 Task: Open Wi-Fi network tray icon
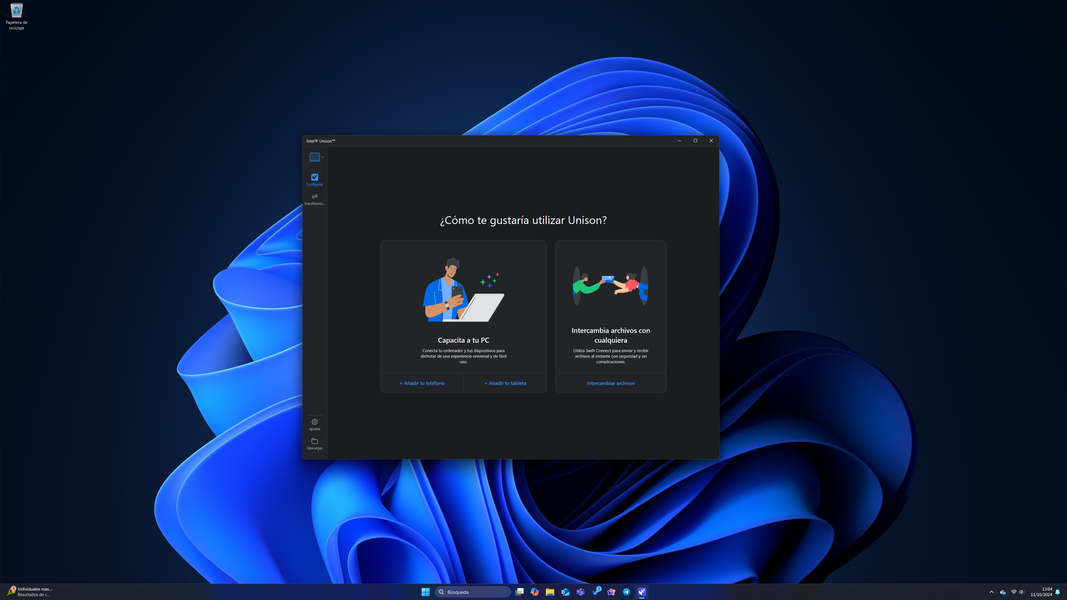coord(1013,593)
